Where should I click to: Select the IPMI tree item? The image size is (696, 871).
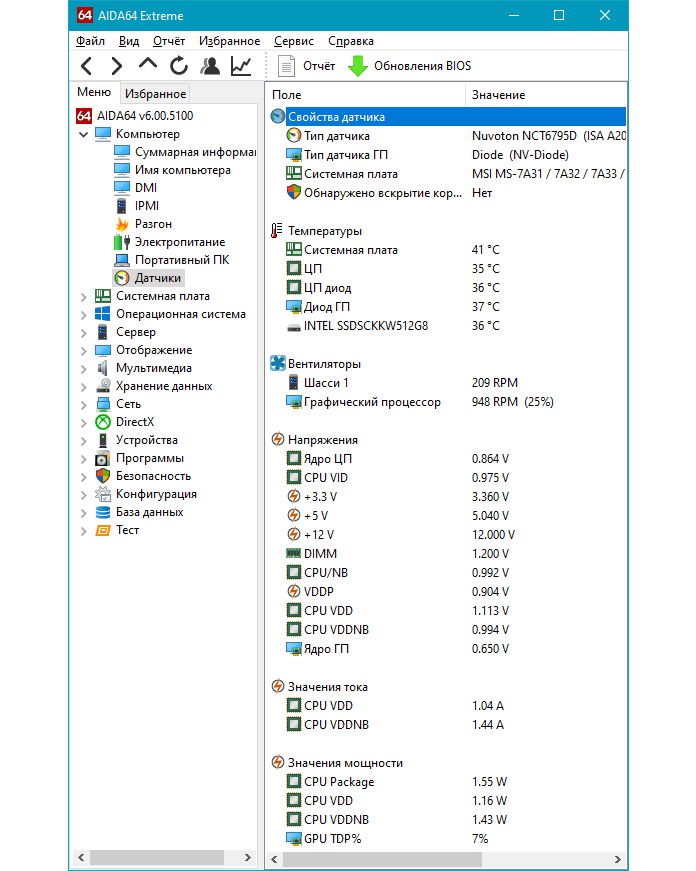coord(137,206)
